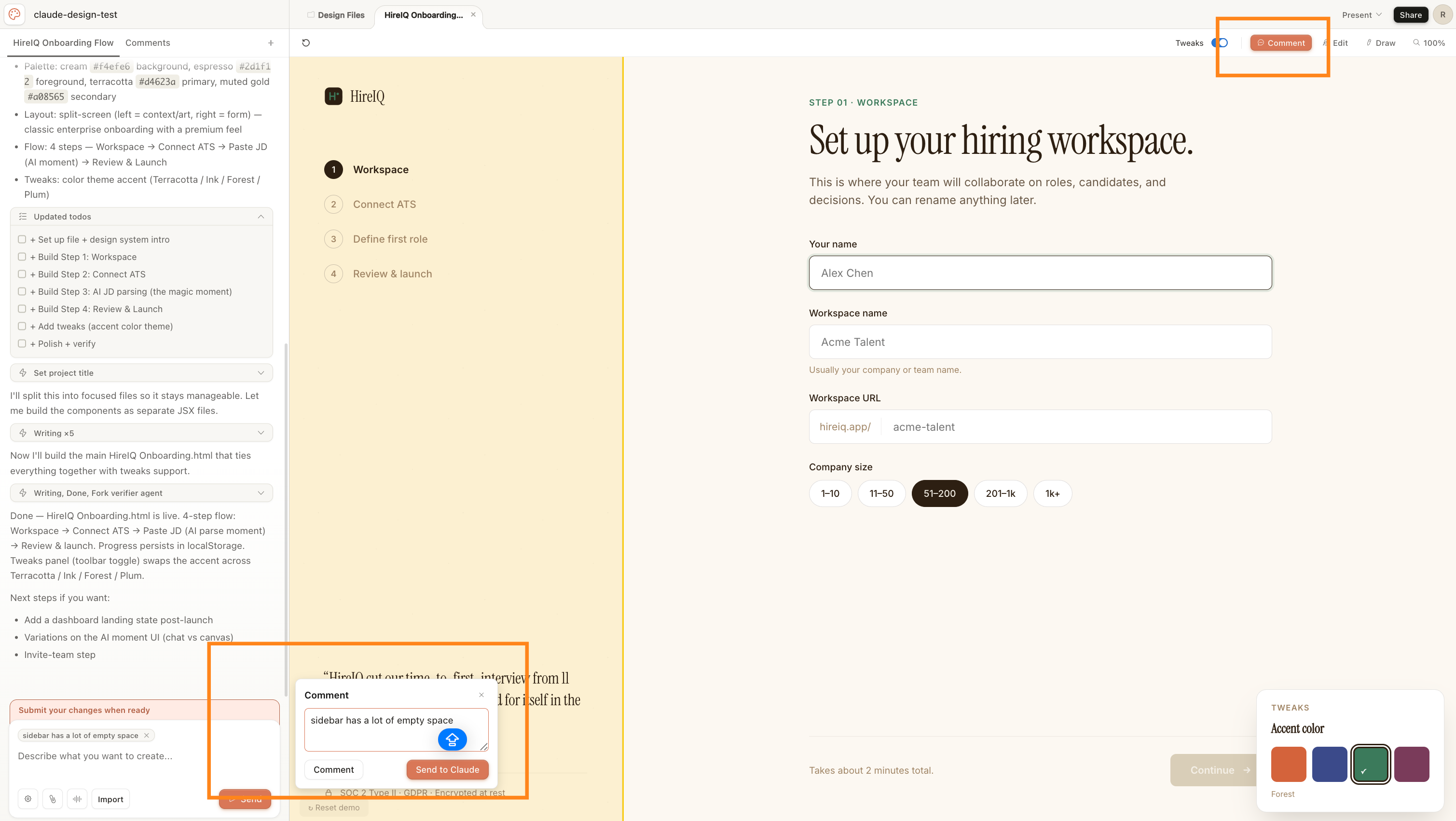Check the 'Polish + verify' todo
Viewport: 1456px width, 821px height.
pos(22,343)
